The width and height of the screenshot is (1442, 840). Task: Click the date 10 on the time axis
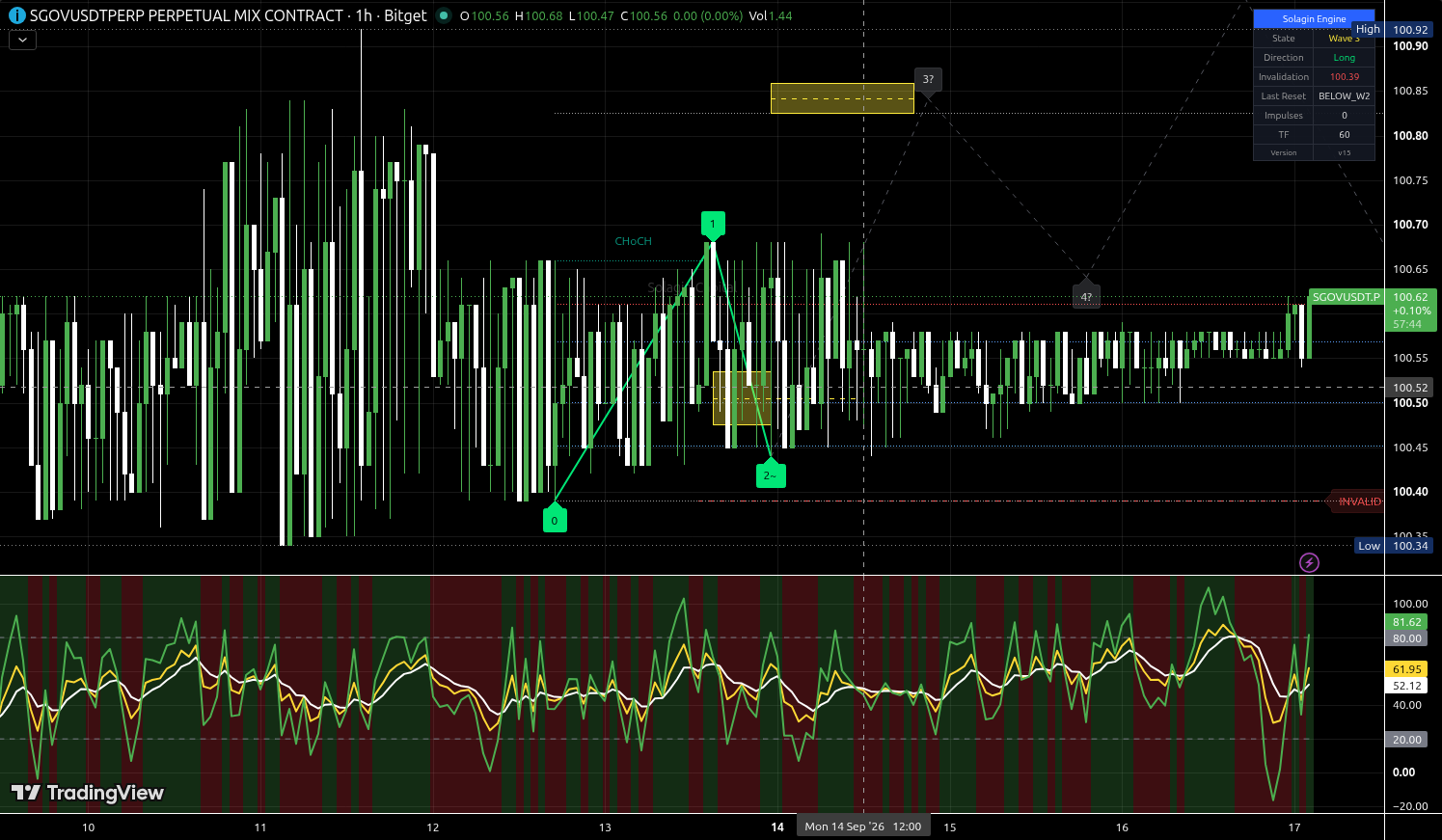(89, 827)
